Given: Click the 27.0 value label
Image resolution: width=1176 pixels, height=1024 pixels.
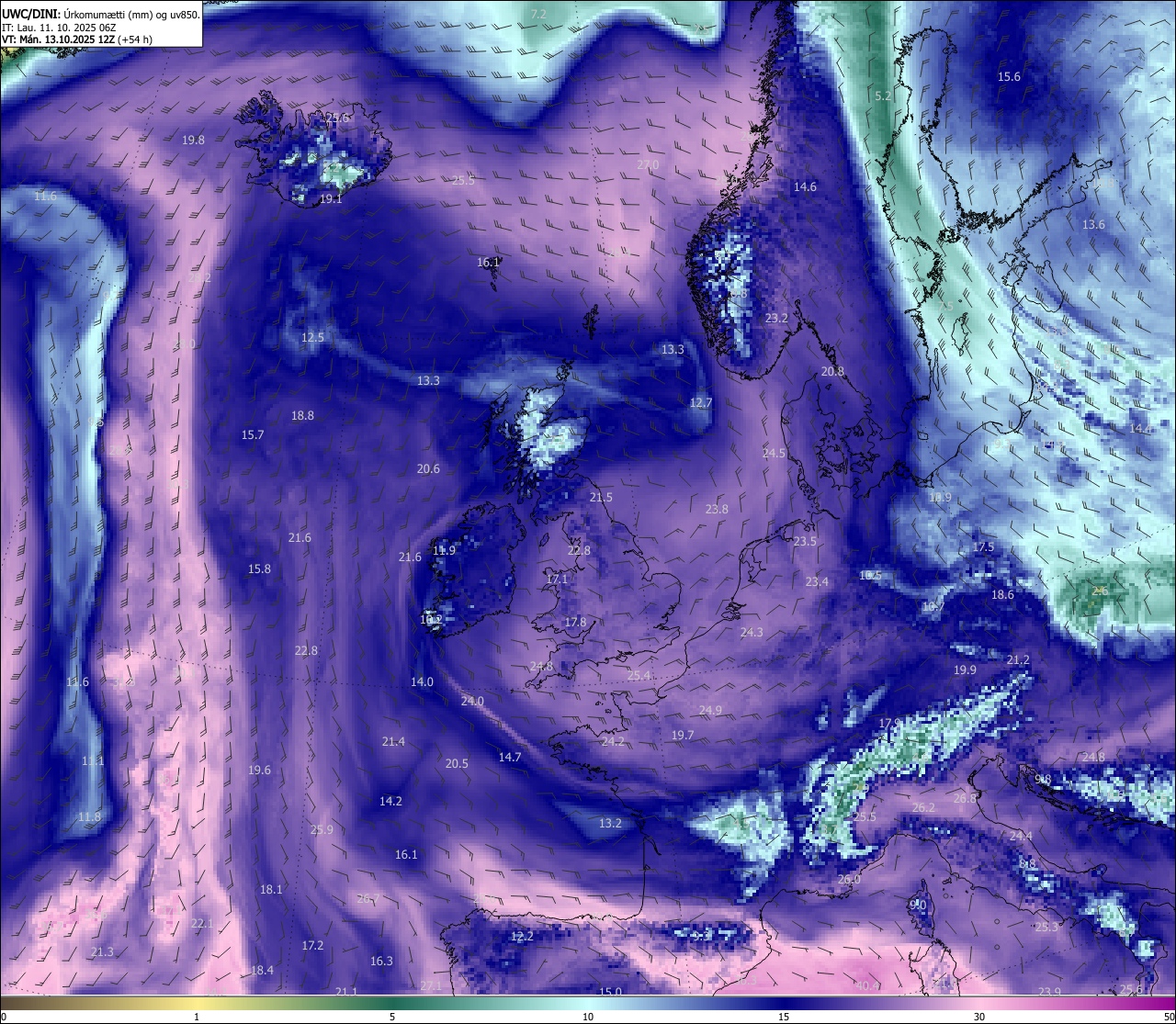Looking at the screenshot, I should click(648, 164).
